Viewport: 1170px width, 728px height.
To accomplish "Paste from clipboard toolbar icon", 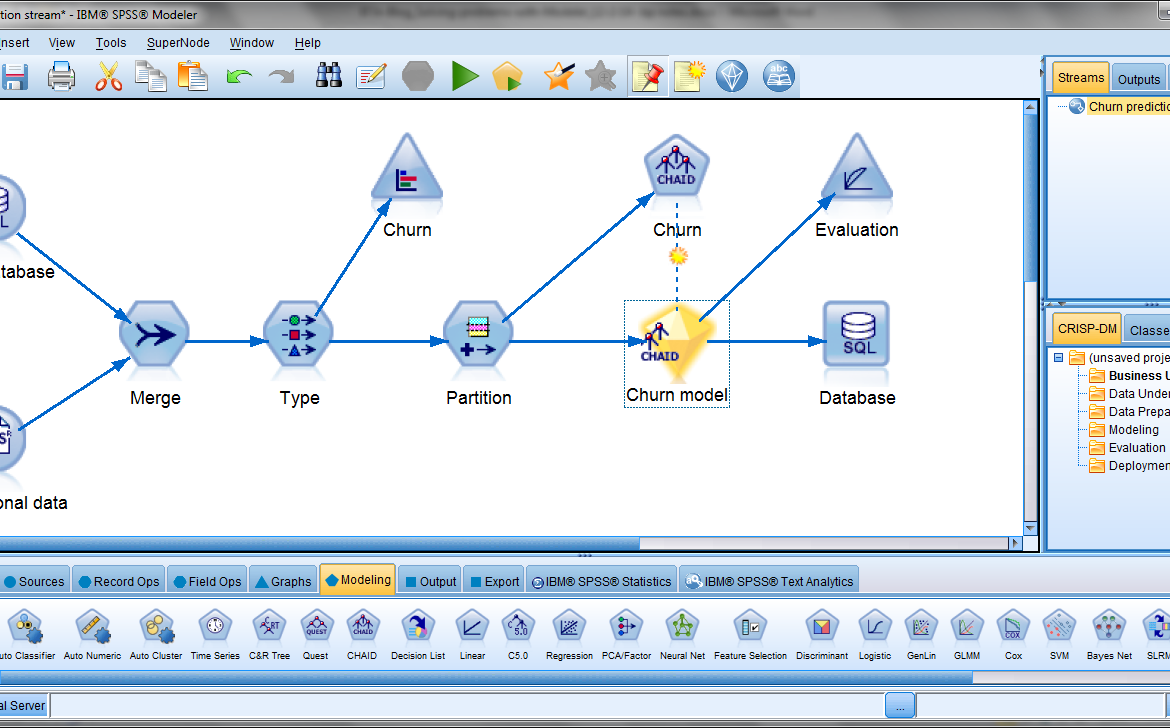I will 193,77.
